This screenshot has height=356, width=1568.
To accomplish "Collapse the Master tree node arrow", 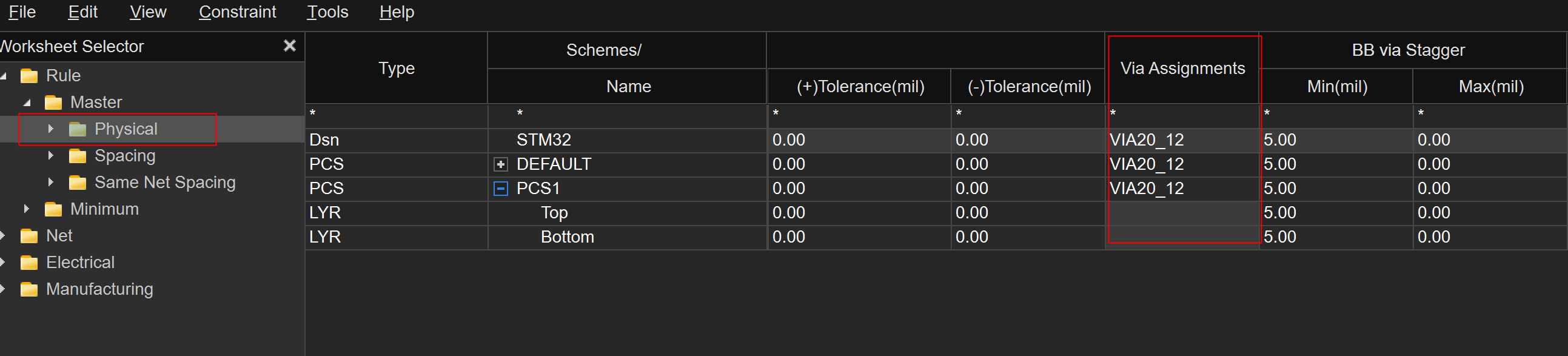I will tap(27, 103).
